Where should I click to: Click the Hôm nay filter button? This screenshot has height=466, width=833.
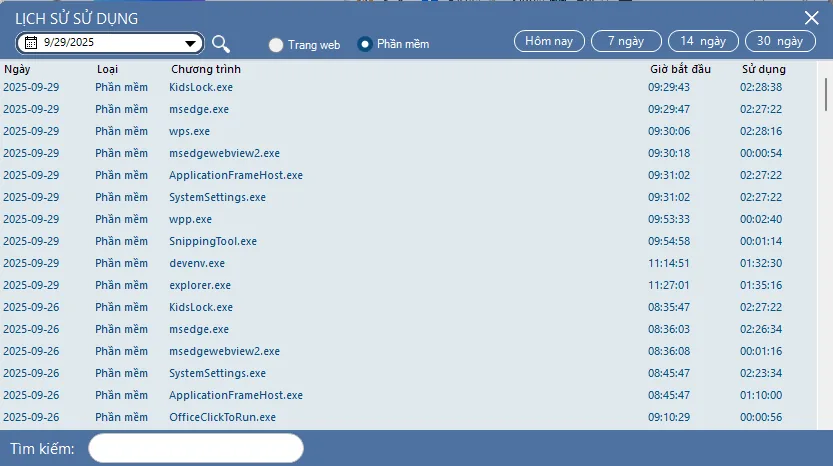click(549, 41)
